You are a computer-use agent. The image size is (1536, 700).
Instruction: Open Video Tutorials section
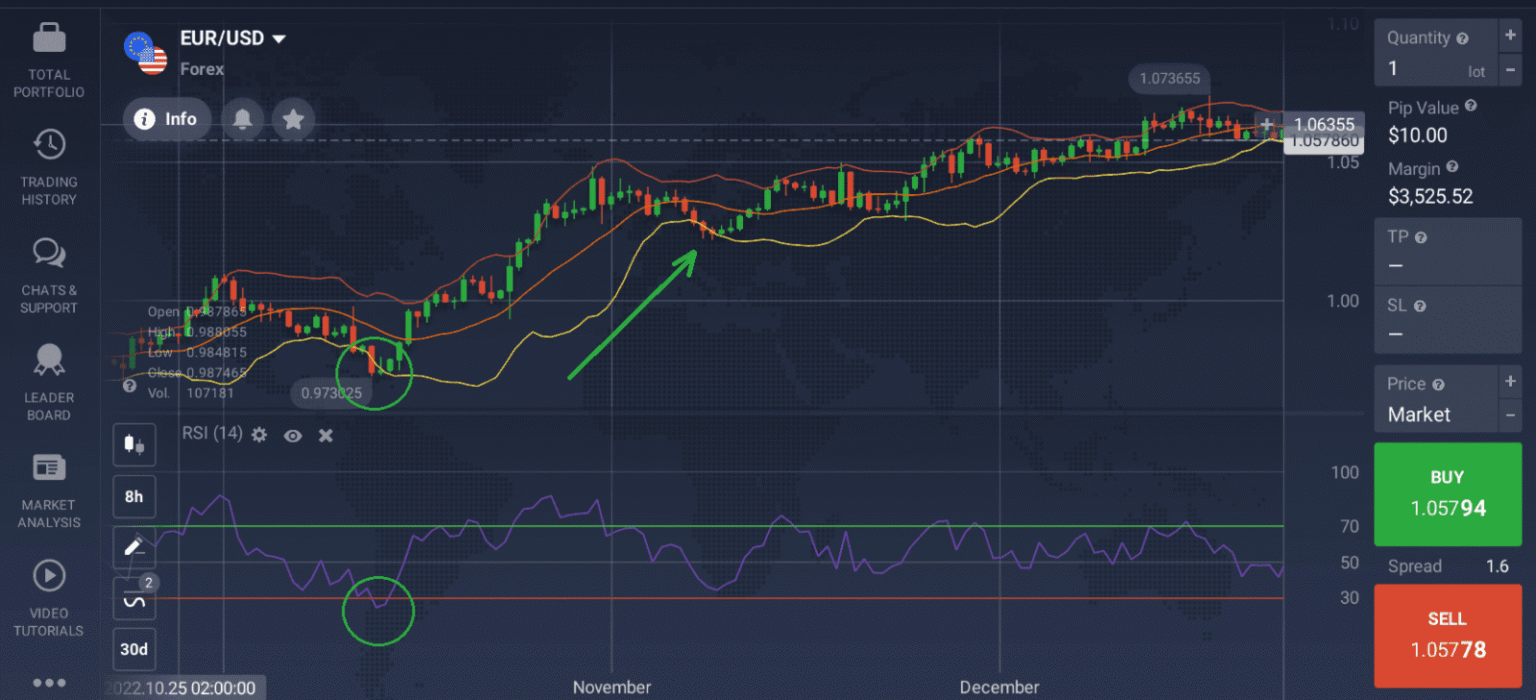pos(49,598)
